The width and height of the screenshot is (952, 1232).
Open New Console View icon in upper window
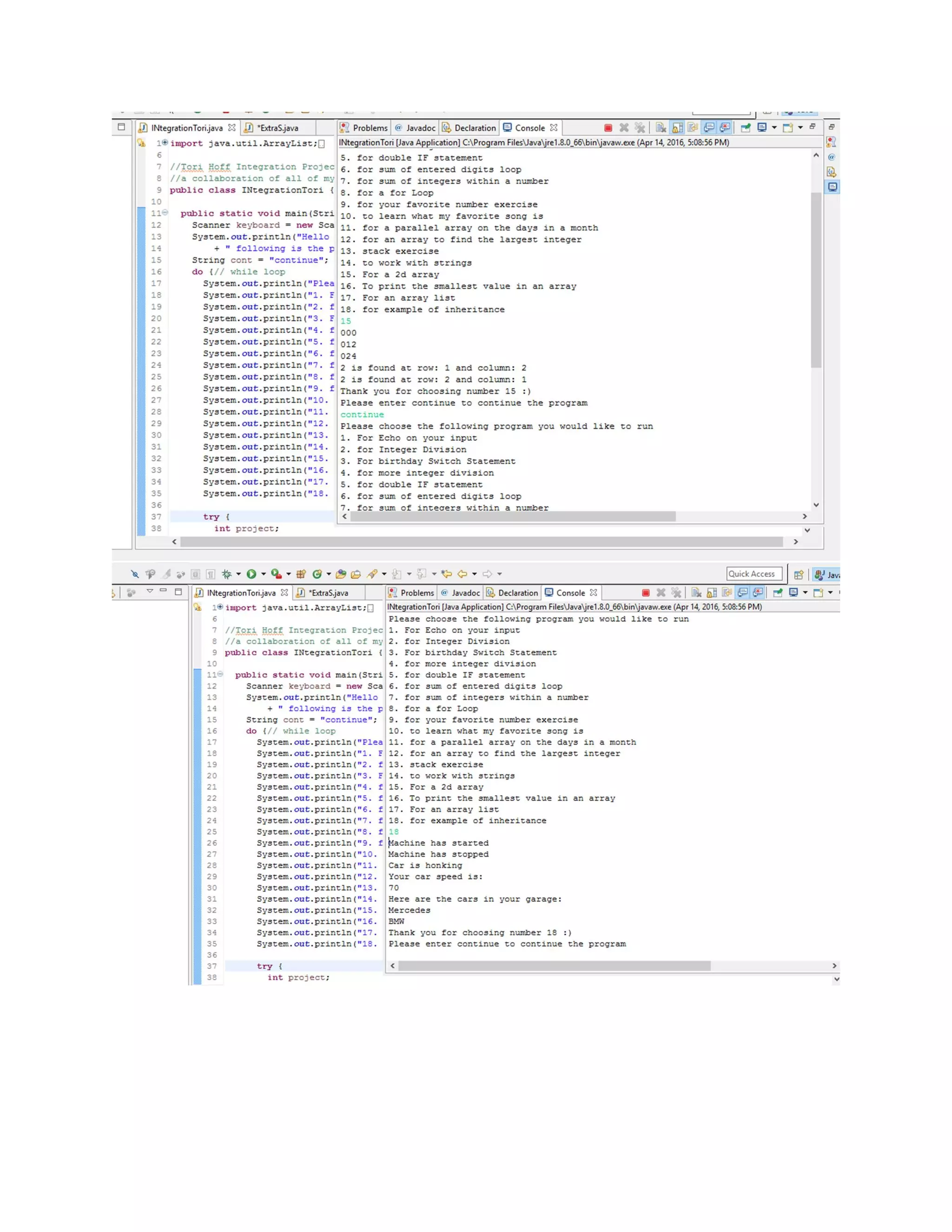pos(788,128)
